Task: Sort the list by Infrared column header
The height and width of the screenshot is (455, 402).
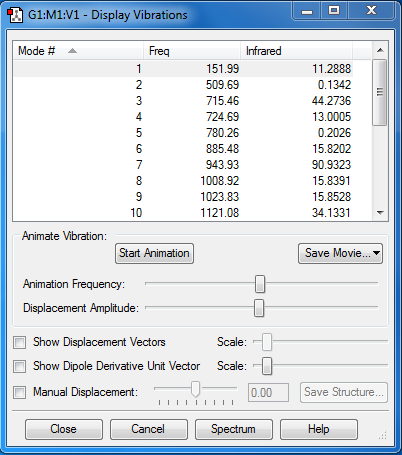Action: (x=296, y=51)
